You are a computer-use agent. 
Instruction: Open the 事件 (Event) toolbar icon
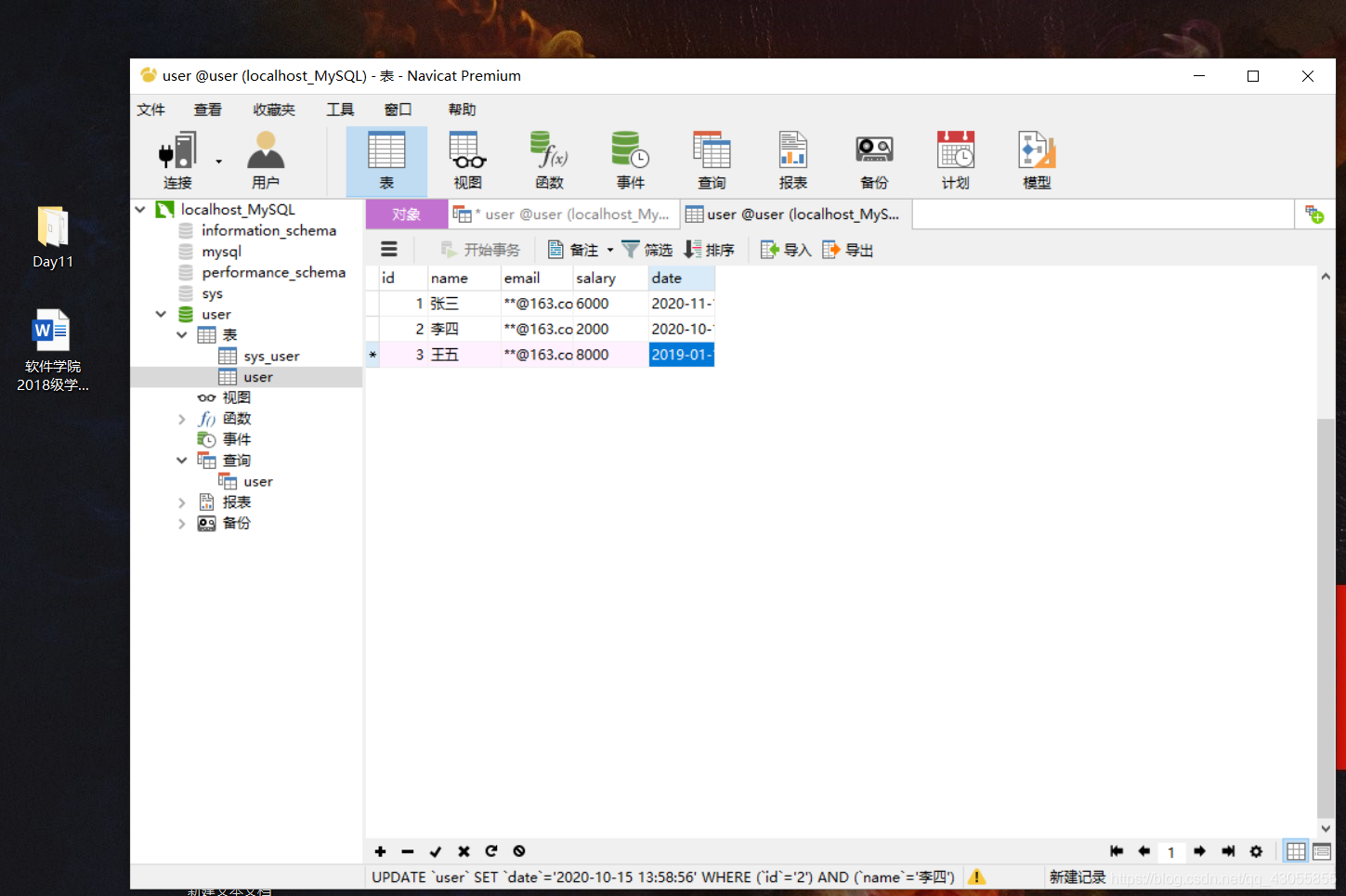click(630, 161)
